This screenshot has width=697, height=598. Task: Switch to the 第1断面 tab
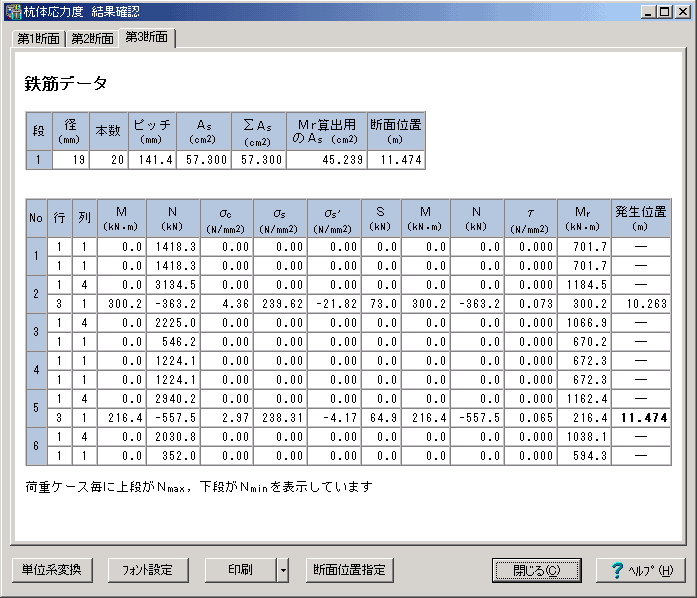(39, 39)
